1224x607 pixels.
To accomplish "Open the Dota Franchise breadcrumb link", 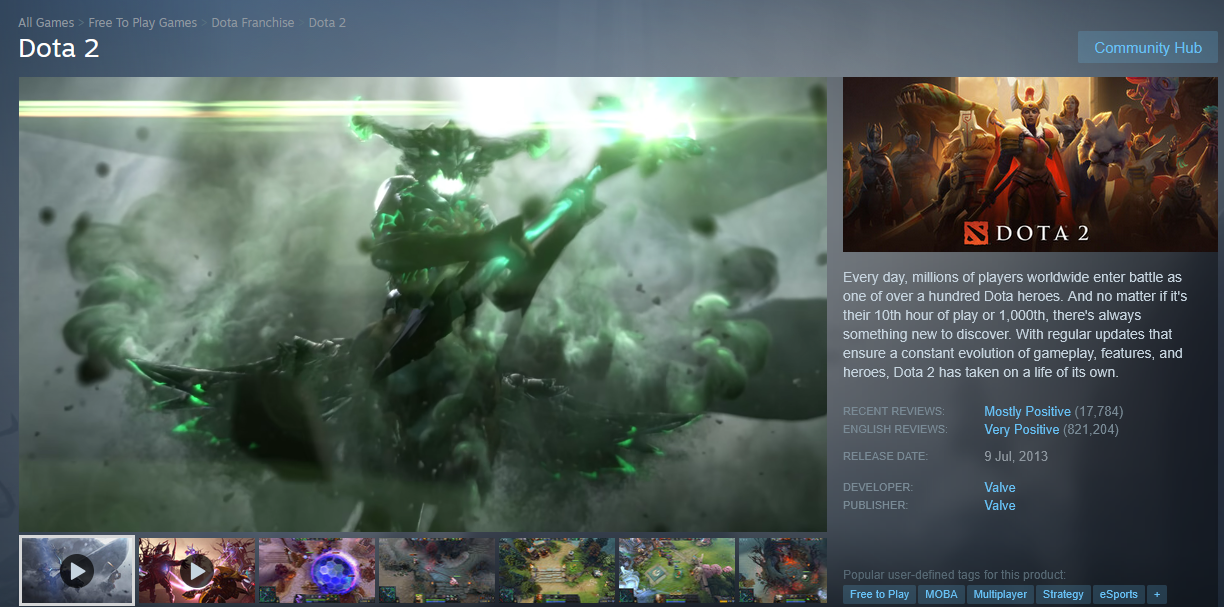I will coord(253,23).
